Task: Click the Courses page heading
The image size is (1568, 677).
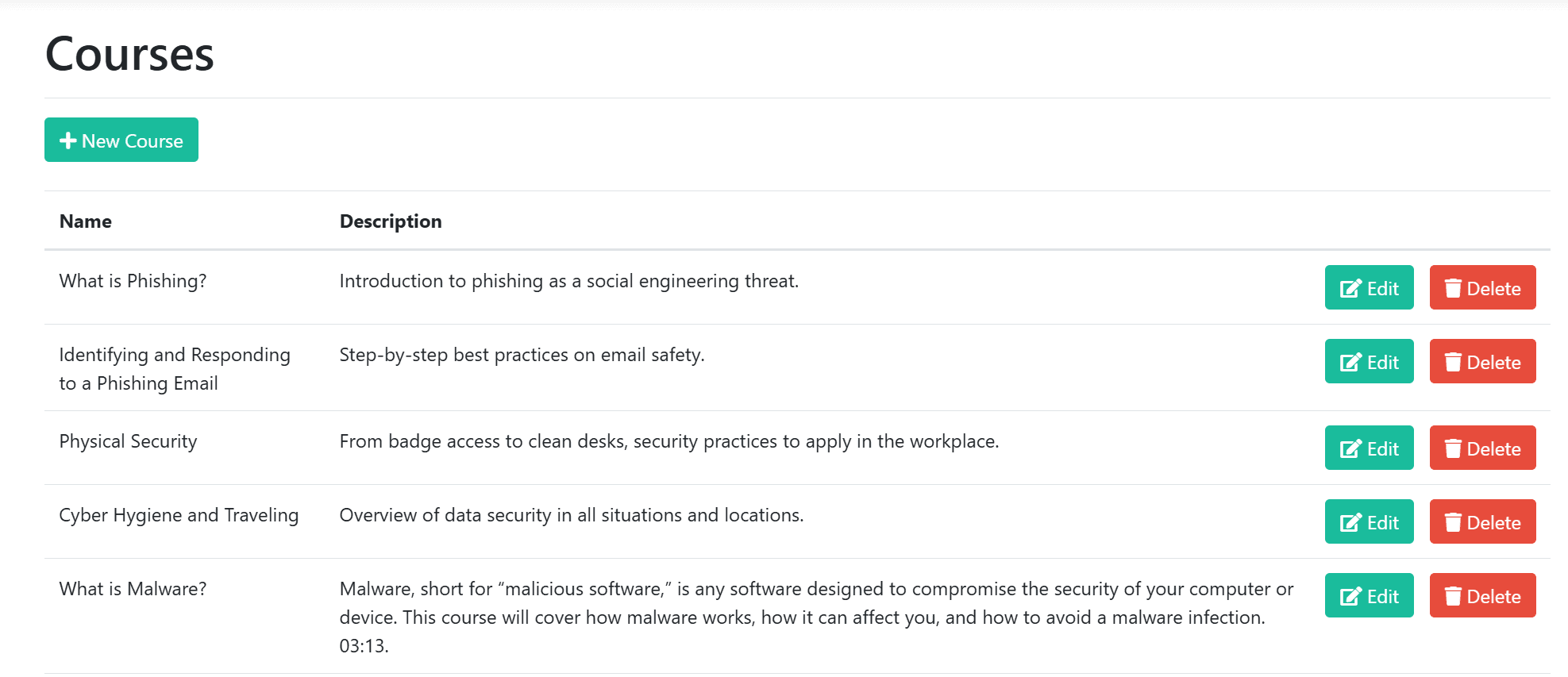Action: (129, 54)
